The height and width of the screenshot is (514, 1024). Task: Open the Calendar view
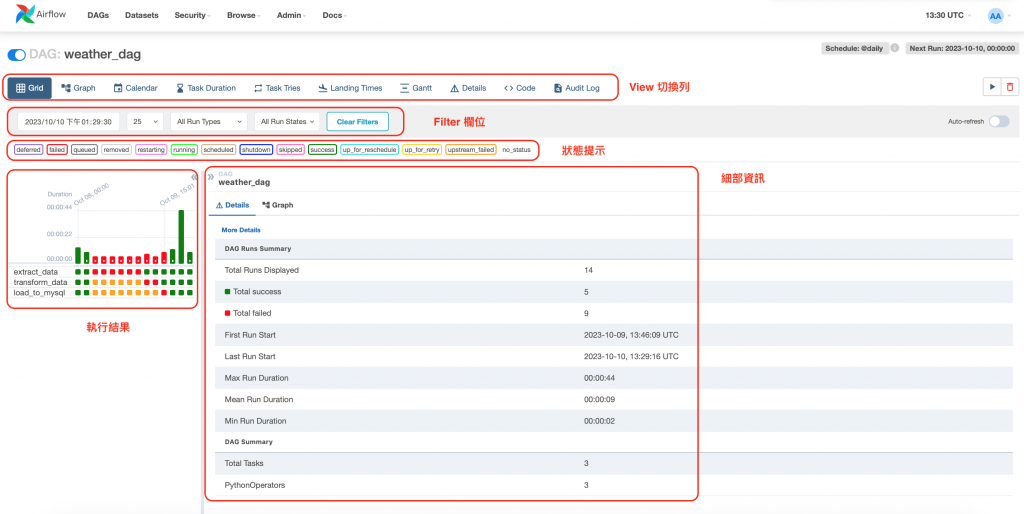(135, 88)
